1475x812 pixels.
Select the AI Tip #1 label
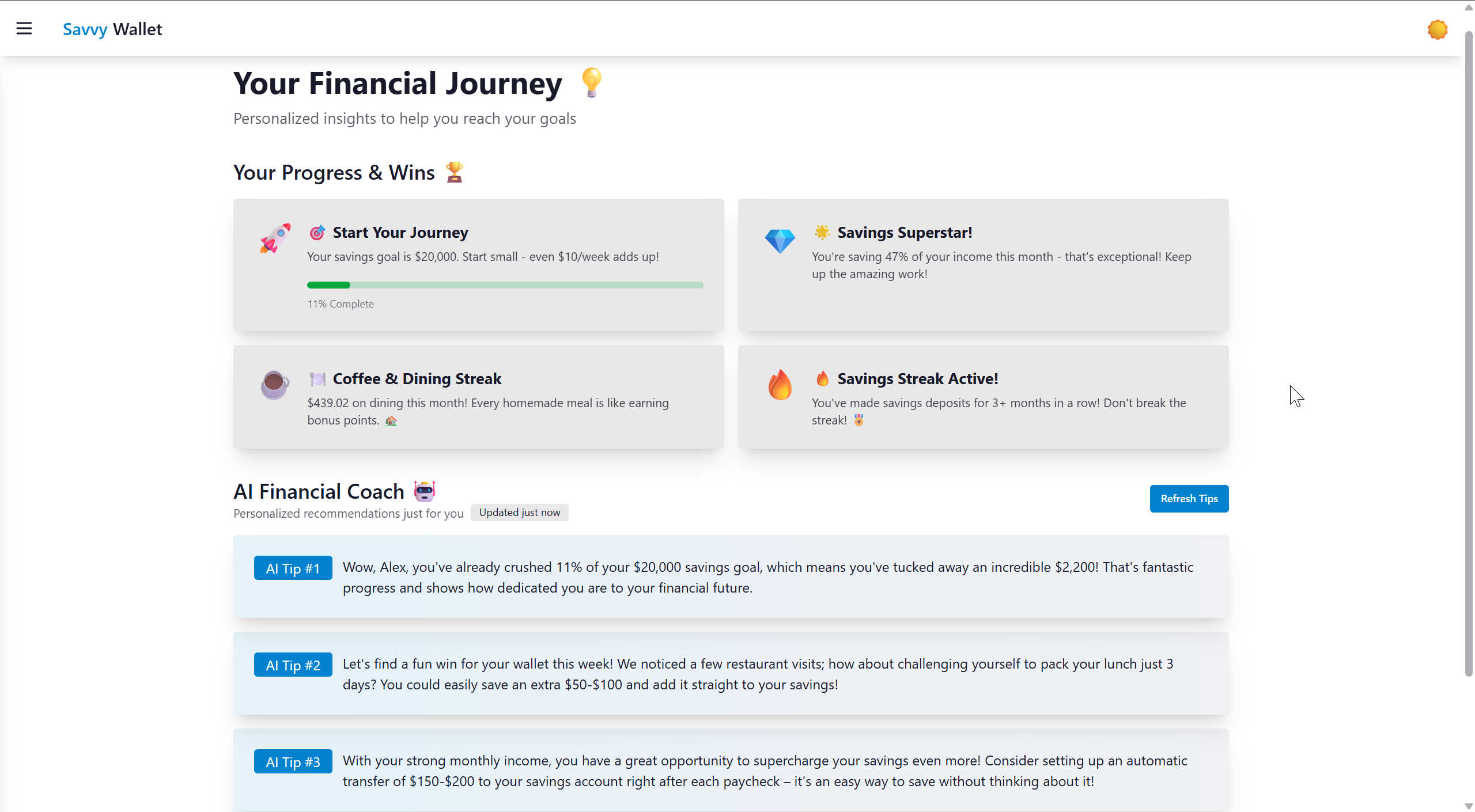click(x=293, y=568)
